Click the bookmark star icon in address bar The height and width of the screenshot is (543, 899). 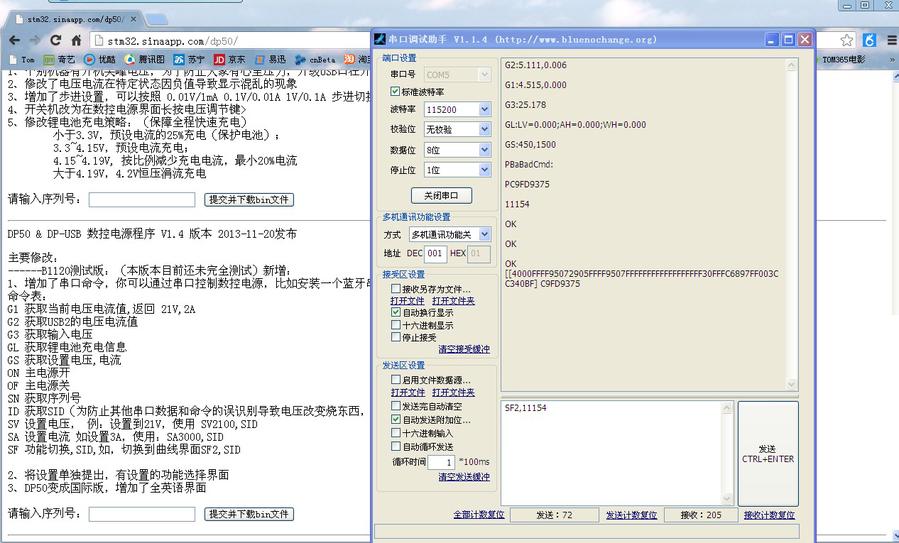pos(846,40)
